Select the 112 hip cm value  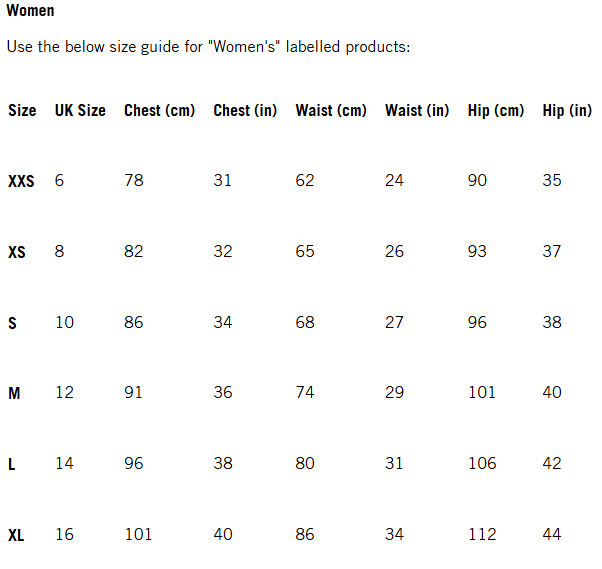(x=482, y=535)
